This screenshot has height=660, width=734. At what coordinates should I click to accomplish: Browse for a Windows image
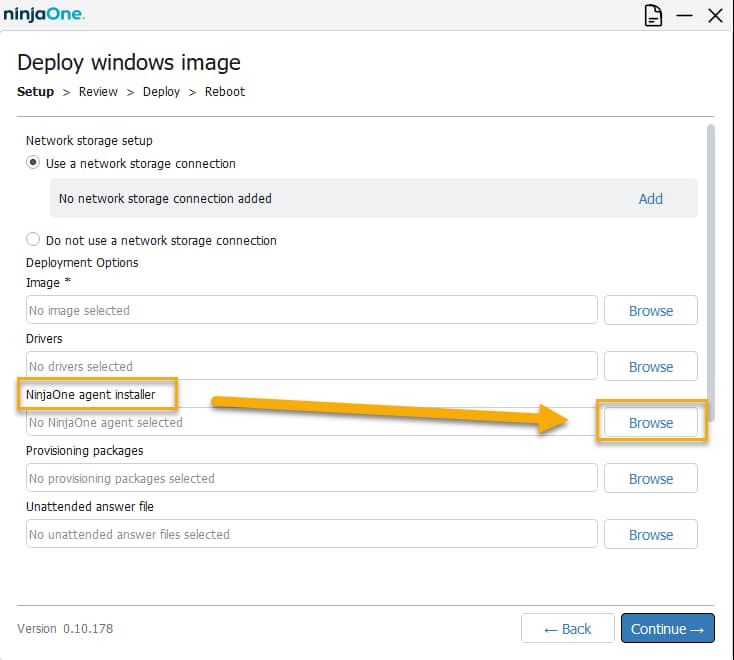point(651,310)
